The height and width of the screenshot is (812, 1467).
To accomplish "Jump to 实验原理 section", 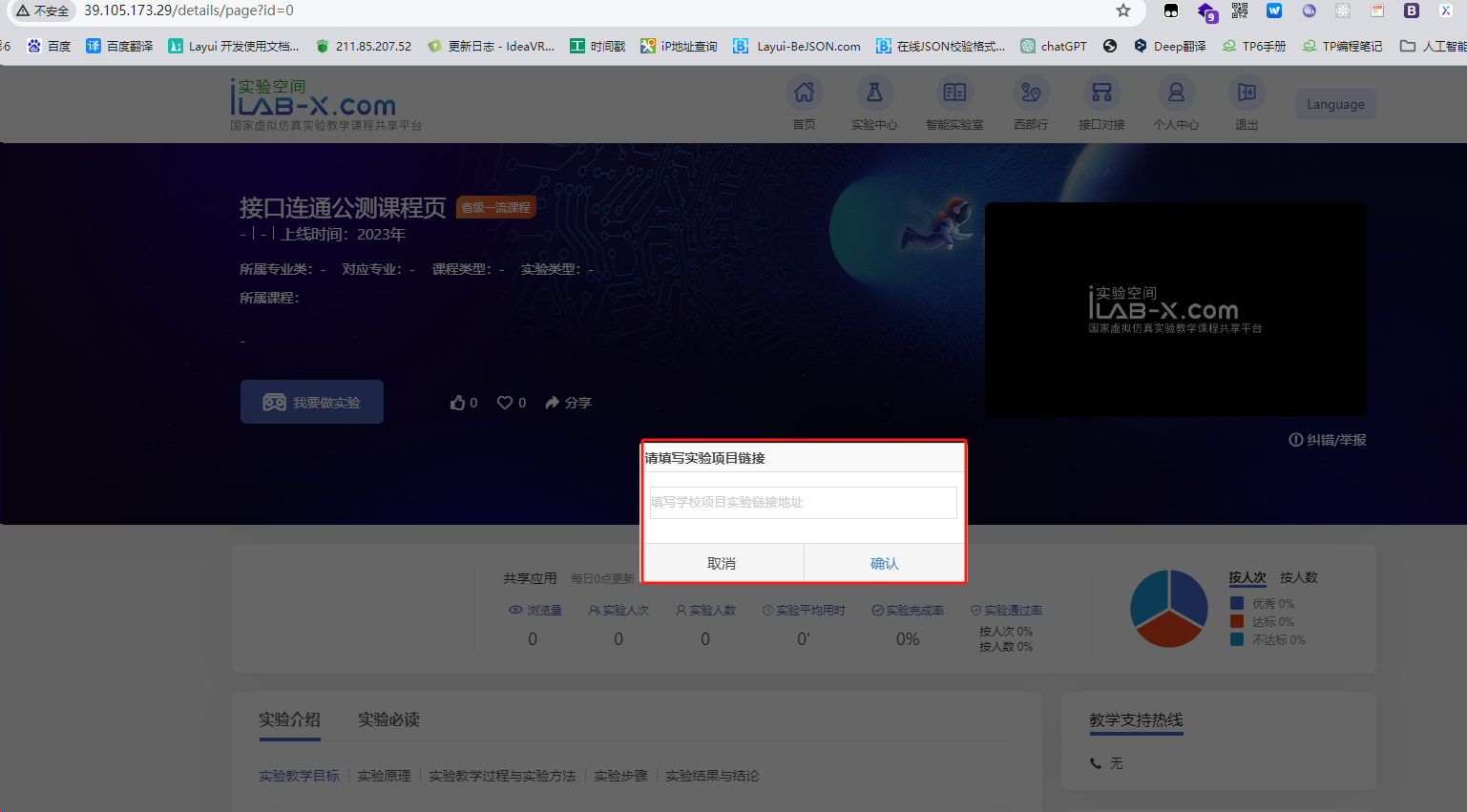I will click(x=384, y=776).
